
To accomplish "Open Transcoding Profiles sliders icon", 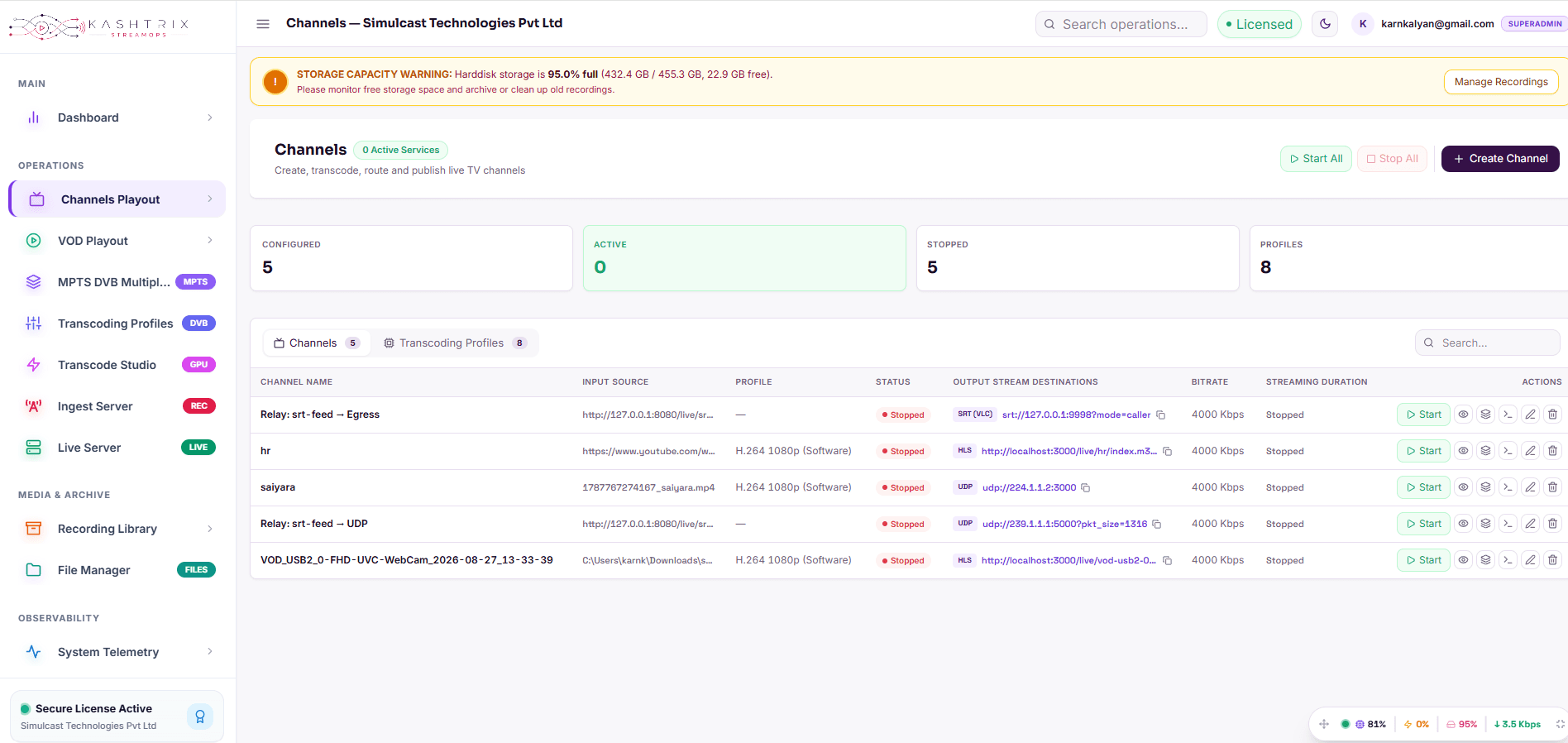I will point(34,324).
